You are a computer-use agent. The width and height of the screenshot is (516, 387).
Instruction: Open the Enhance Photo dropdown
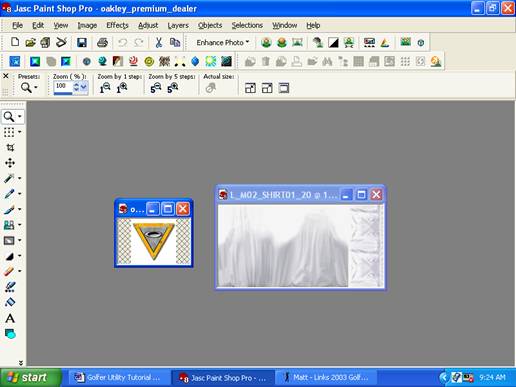click(x=223, y=43)
